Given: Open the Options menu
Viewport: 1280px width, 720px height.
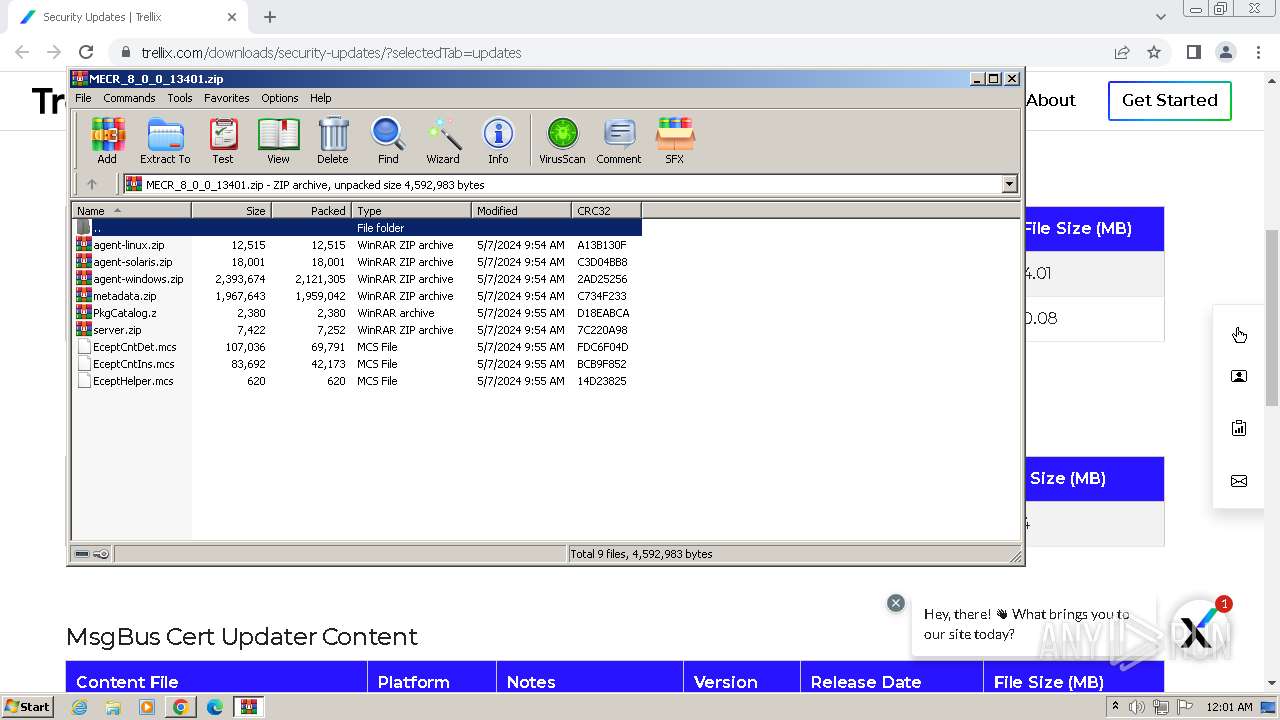Looking at the screenshot, I should (280, 98).
